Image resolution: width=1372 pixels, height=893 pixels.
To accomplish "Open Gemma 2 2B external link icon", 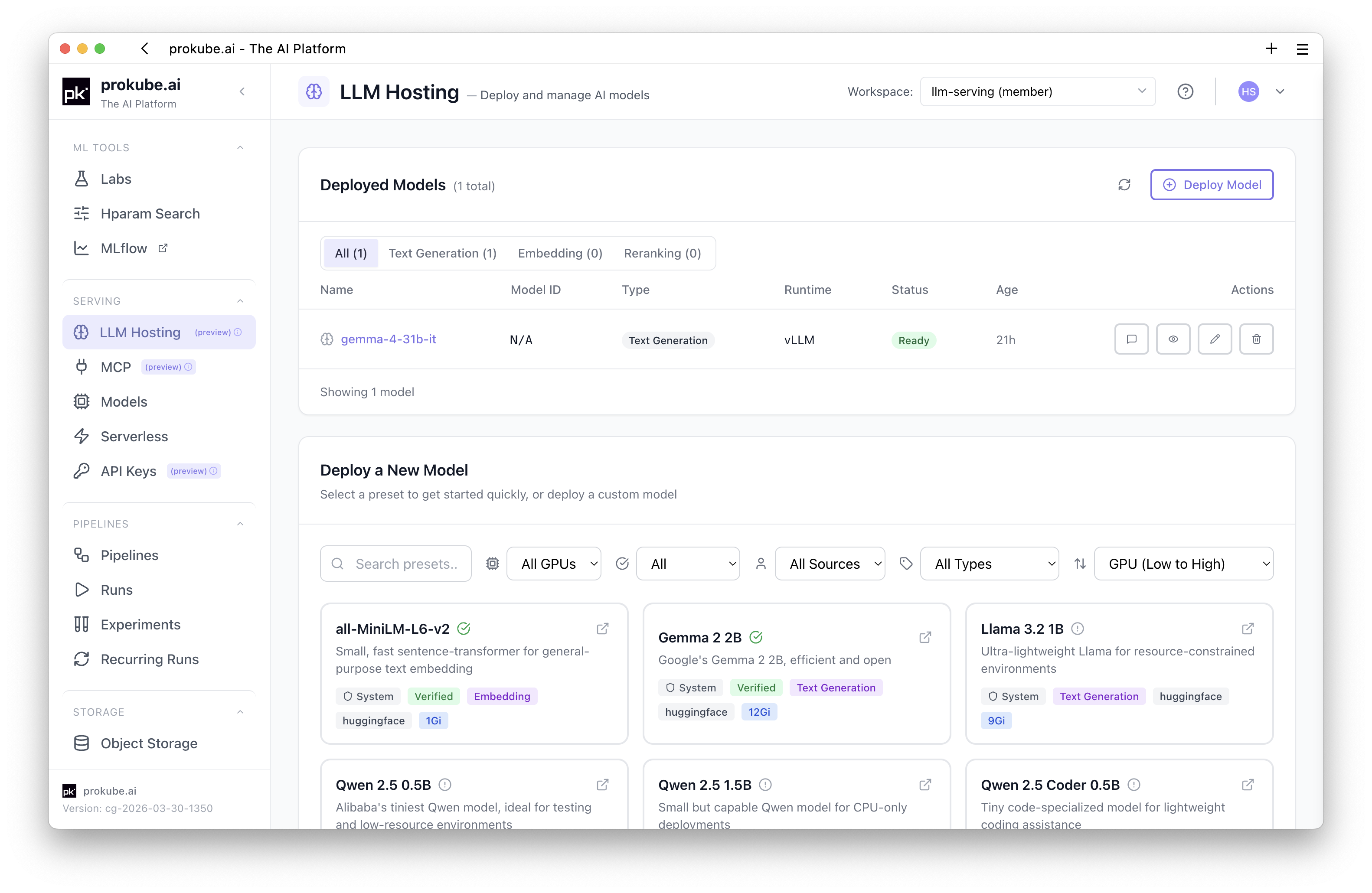I will [x=925, y=637].
